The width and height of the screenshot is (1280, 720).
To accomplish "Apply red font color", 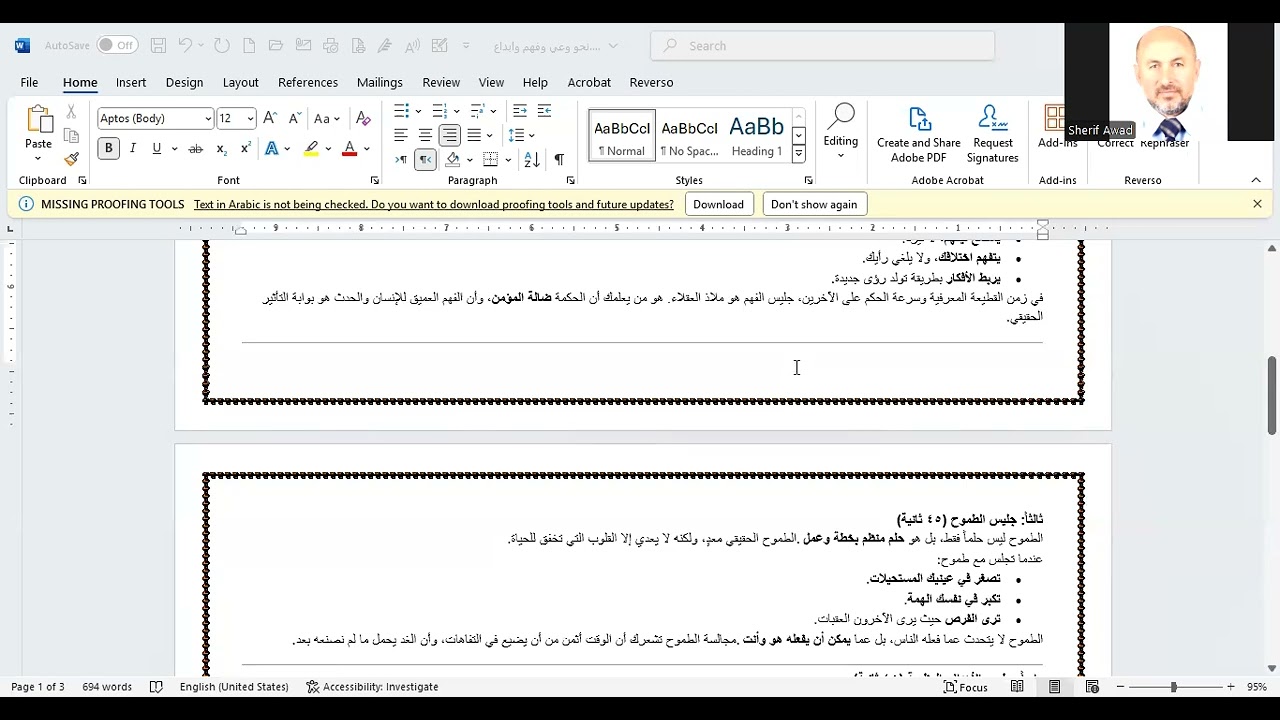I will (x=349, y=149).
